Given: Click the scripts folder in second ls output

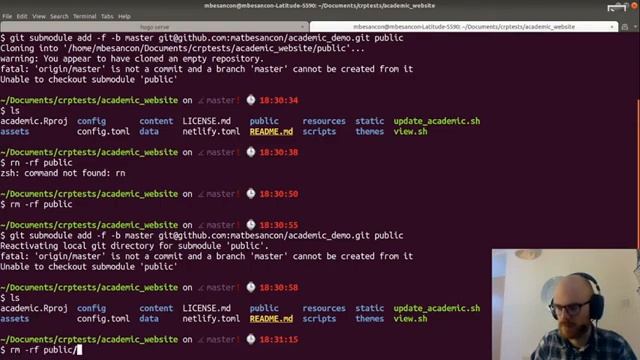Looking at the screenshot, I should click(319, 318).
